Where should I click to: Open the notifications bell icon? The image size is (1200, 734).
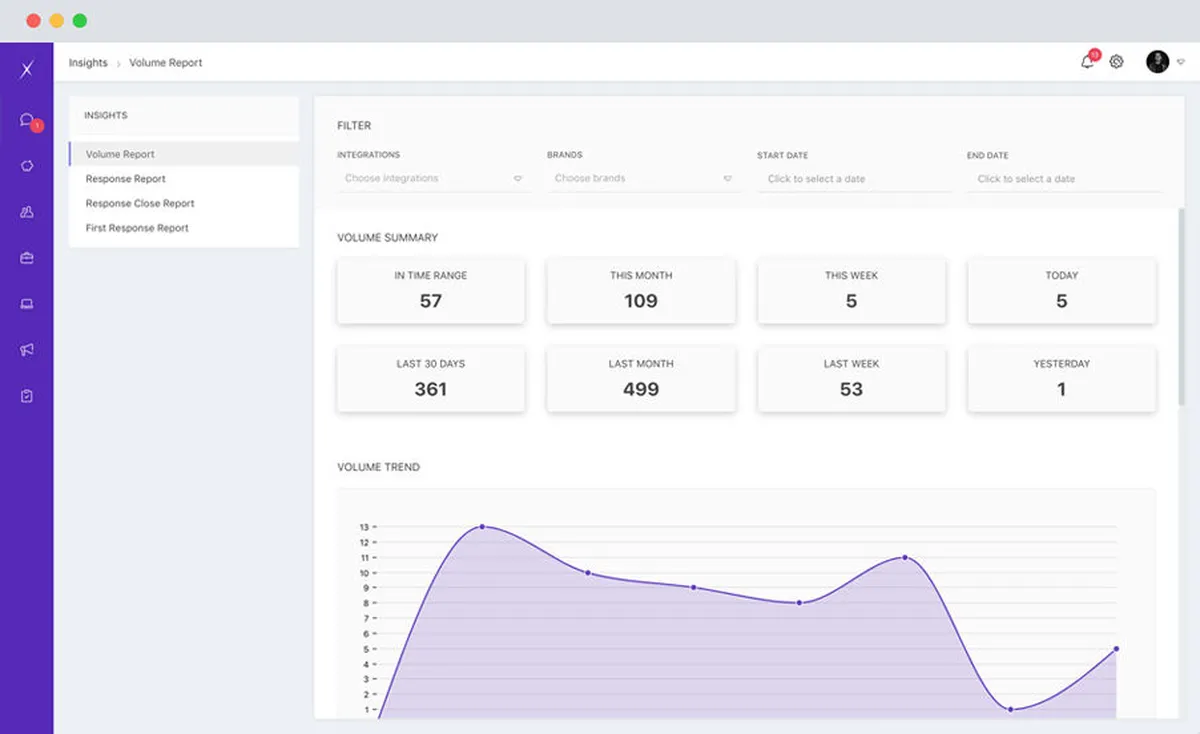[1087, 62]
